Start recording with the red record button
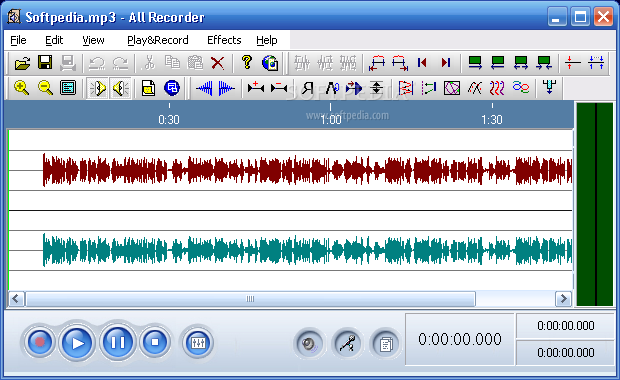 point(40,342)
